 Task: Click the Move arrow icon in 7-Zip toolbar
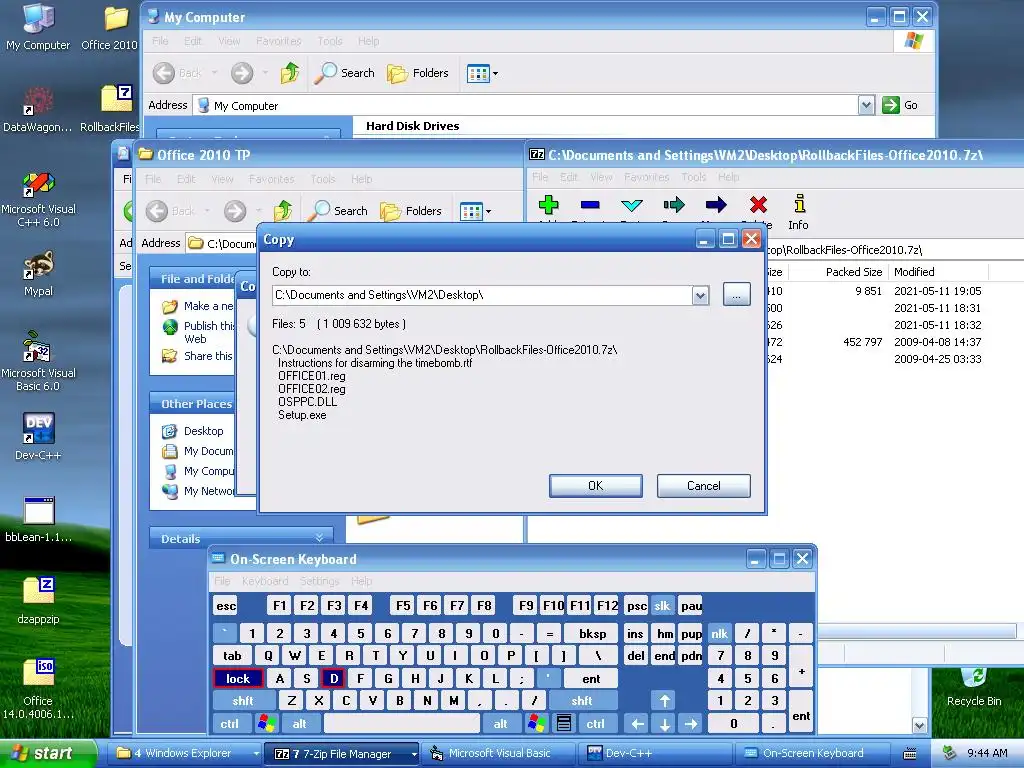716,205
